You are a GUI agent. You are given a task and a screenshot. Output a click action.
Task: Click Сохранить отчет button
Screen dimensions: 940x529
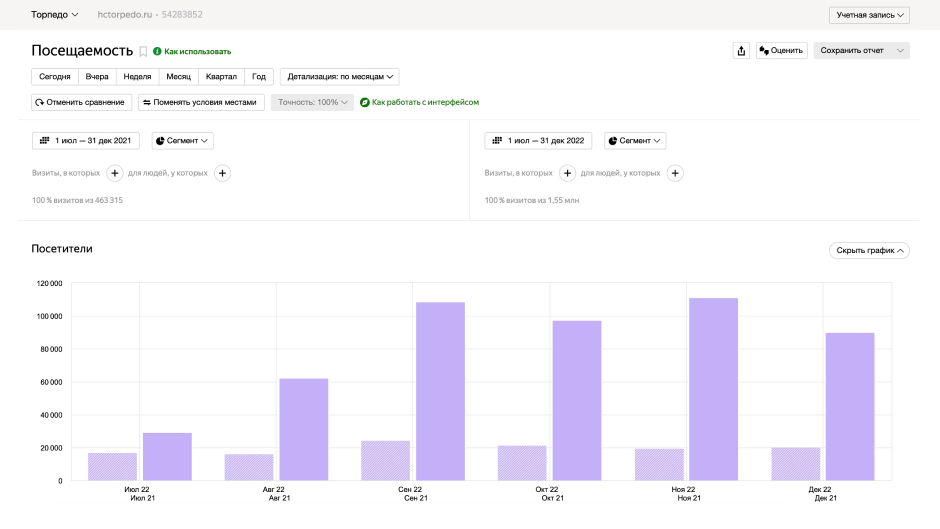pyautogui.click(x=852, y=51)
